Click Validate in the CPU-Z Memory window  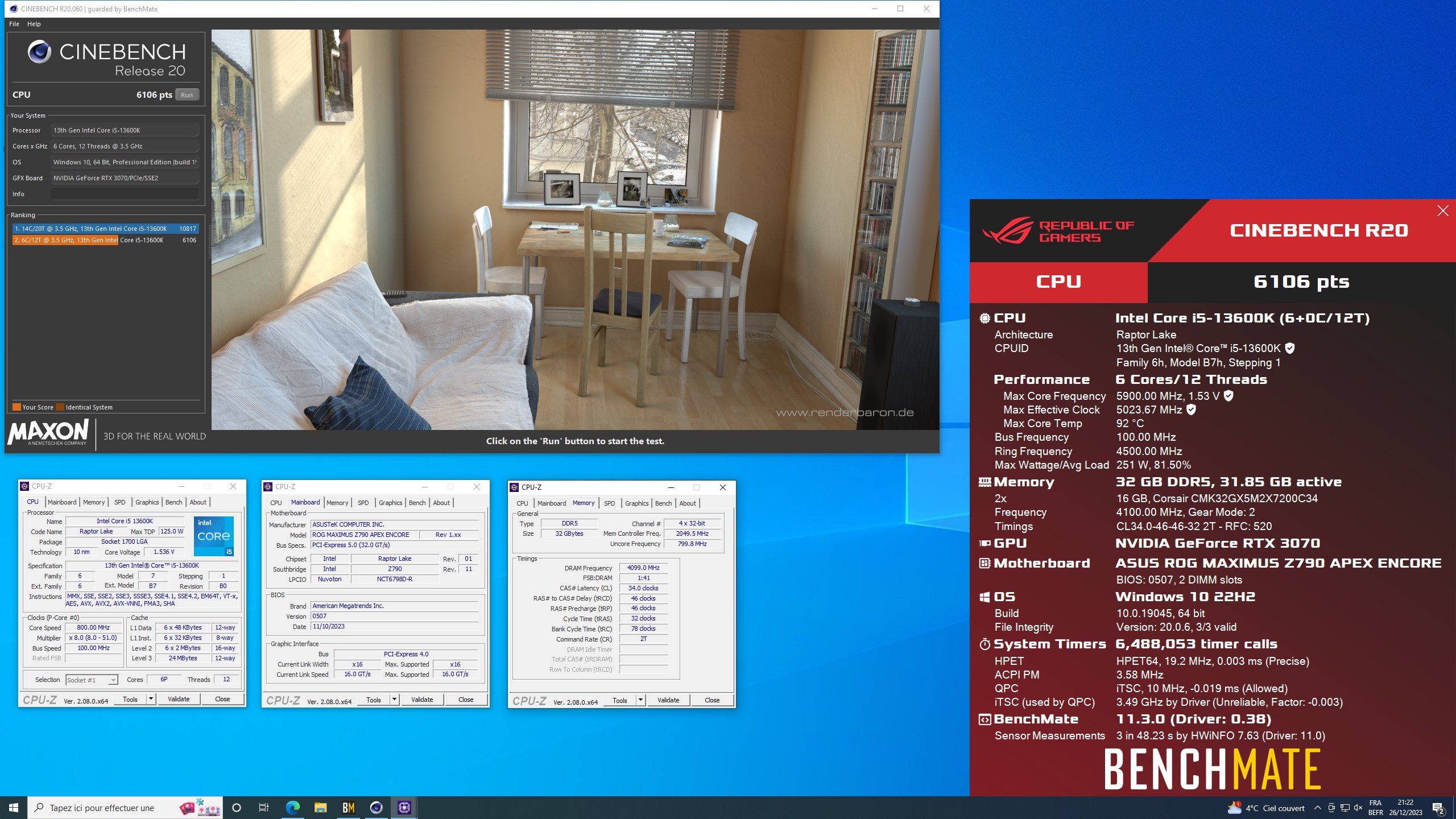[668, 700]
